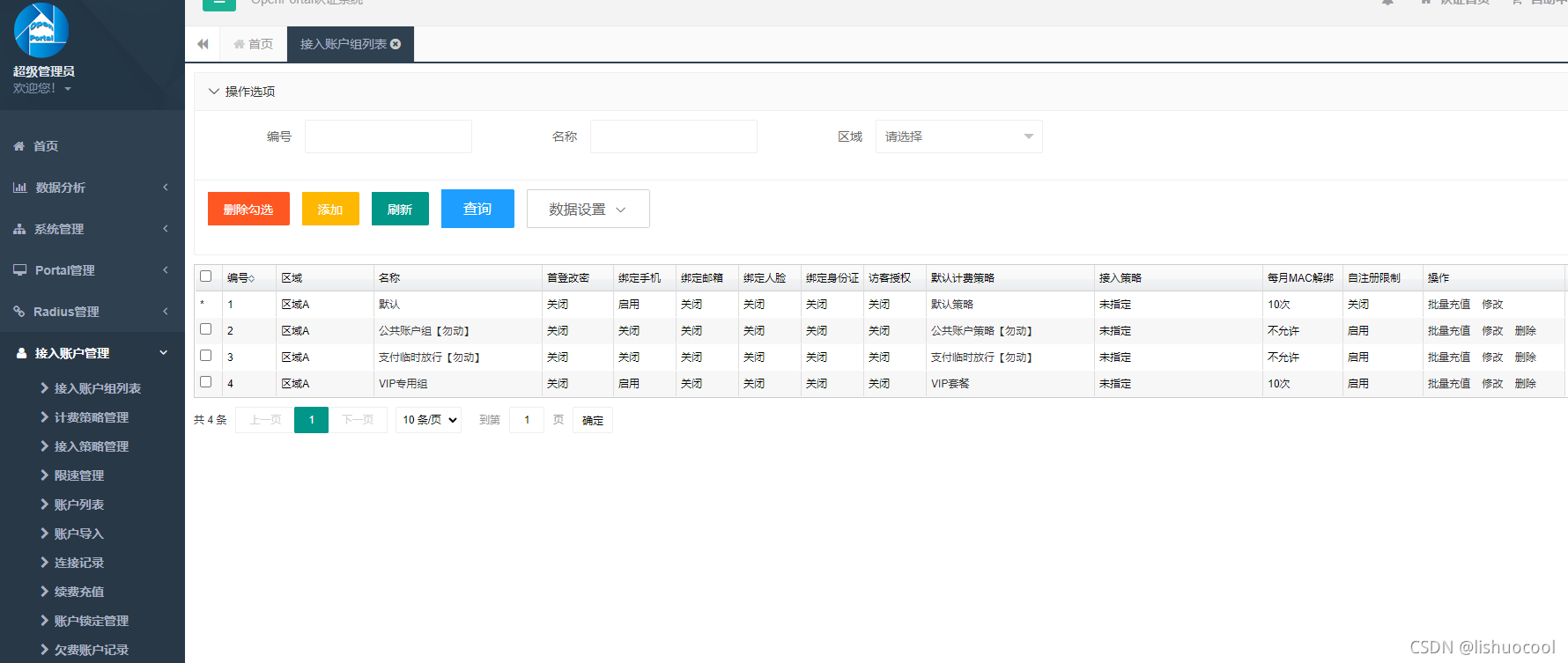Click 删除 for the VIP专用组 row
Screen dimensions: 1568x663
click(x=1526, y=384)
